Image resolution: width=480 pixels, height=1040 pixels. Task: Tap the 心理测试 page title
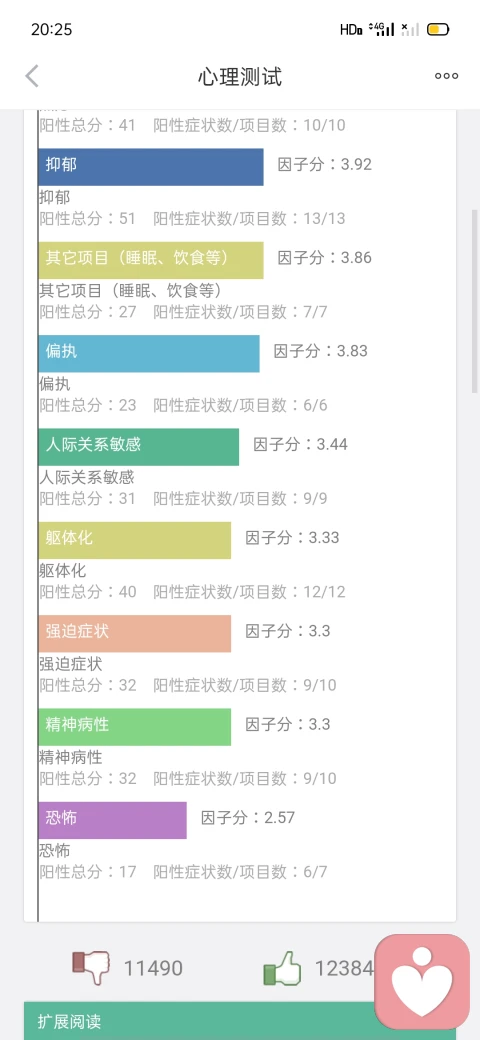240,77
